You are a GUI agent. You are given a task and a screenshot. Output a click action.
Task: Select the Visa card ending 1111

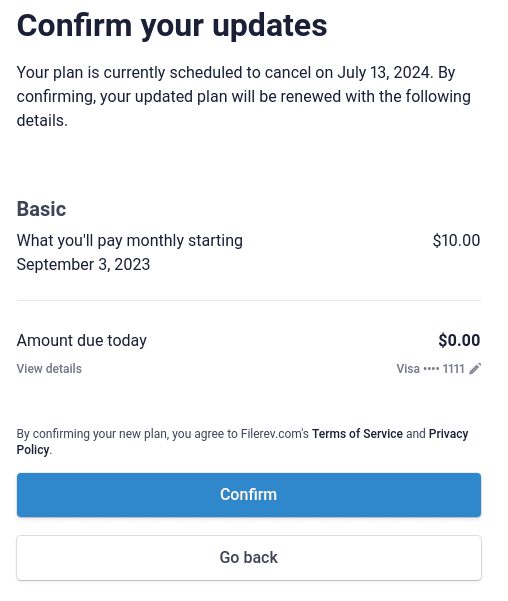coord(431,369)
